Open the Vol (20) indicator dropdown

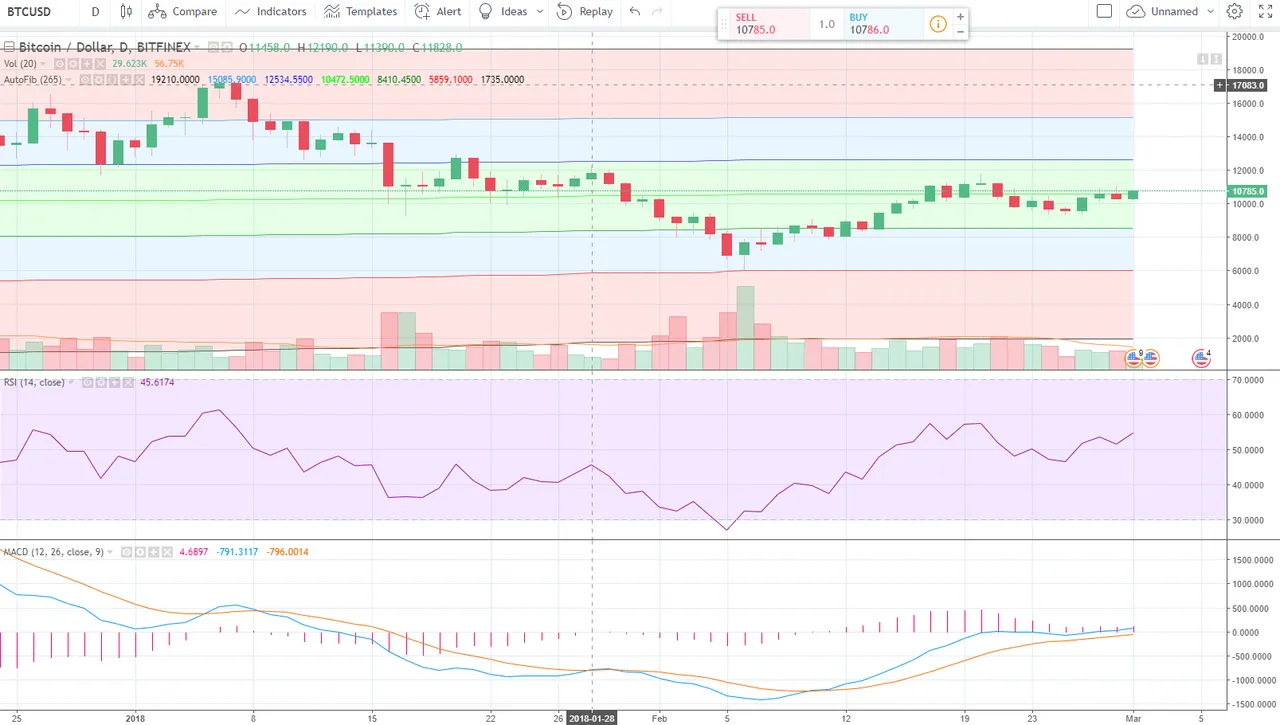click(43, 64)
